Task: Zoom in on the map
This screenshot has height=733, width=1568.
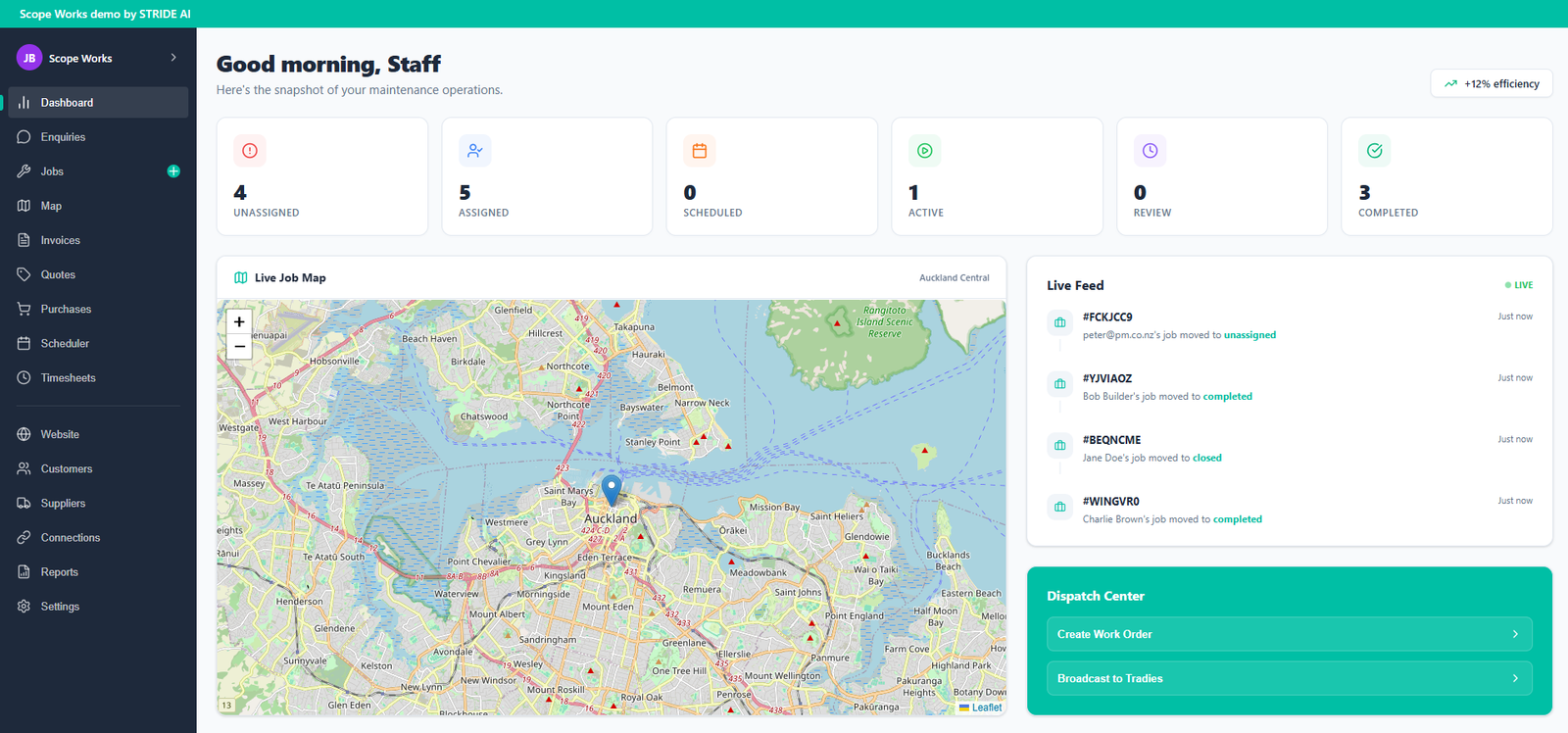Action: point(239,321)
